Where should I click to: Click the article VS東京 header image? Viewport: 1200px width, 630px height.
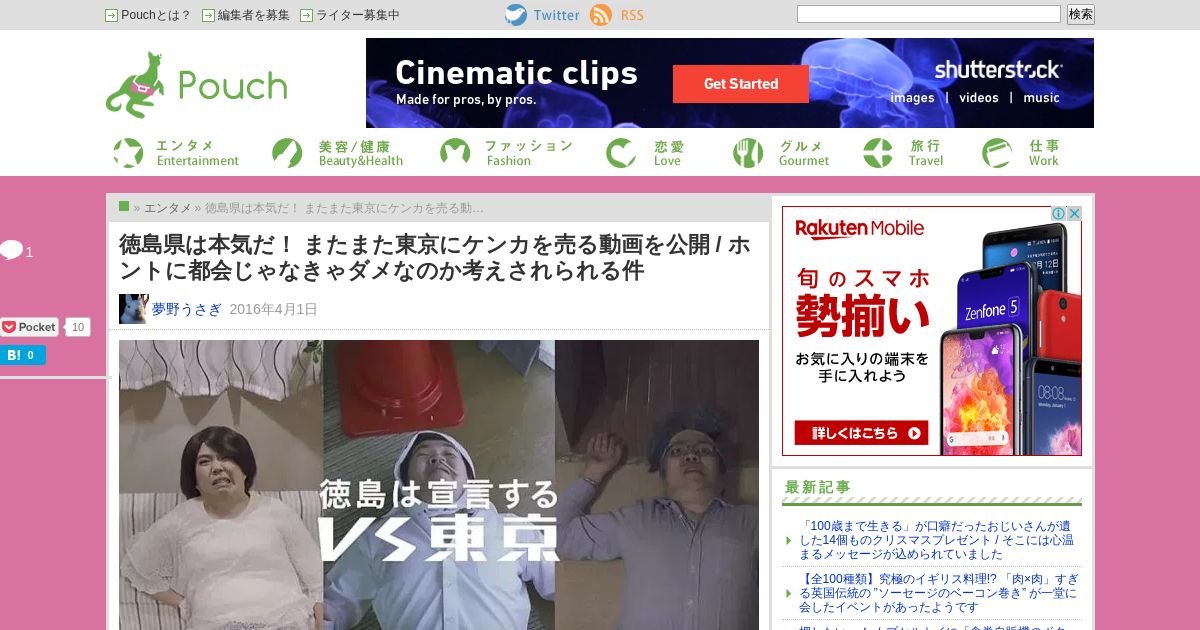click(439, 485)
